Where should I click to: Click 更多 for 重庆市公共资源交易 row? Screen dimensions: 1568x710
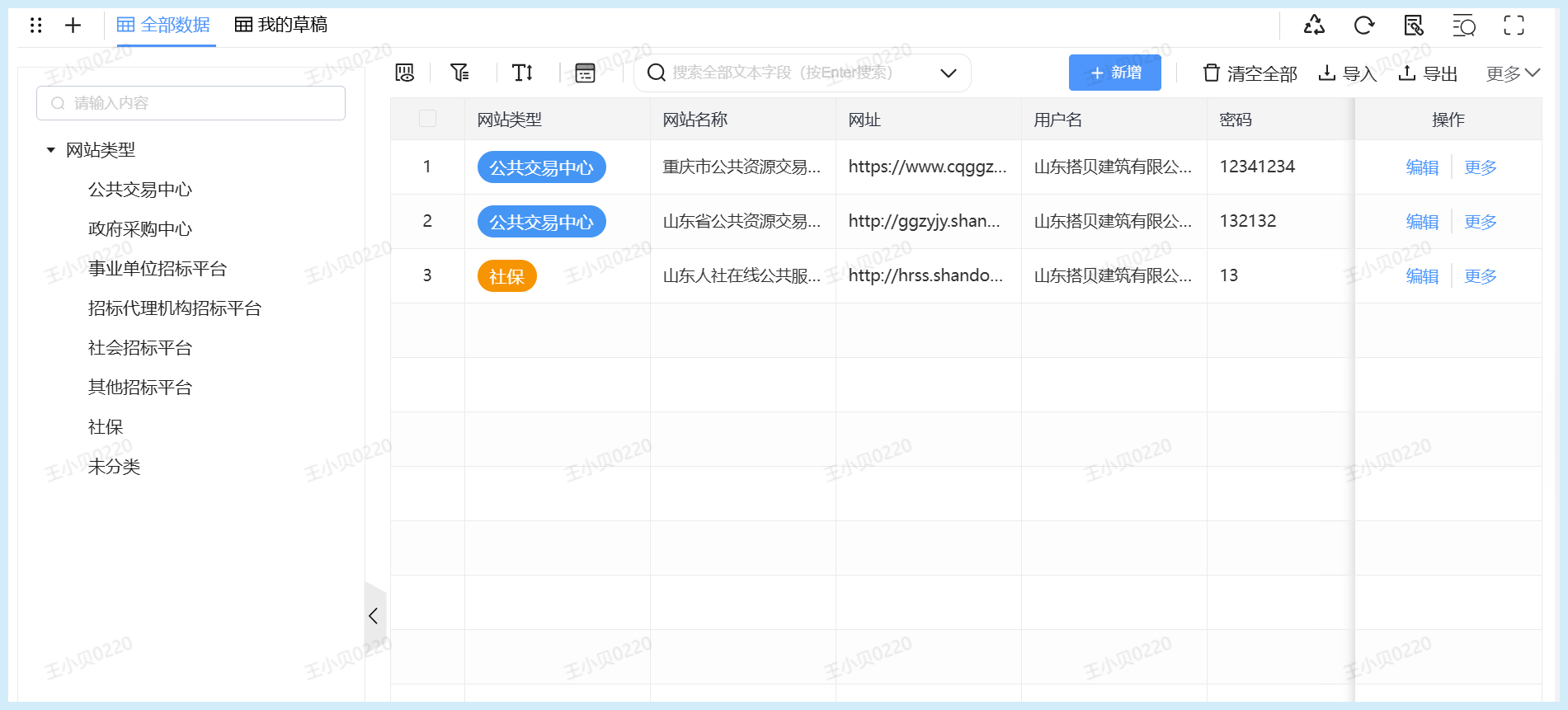point(1481,167)
